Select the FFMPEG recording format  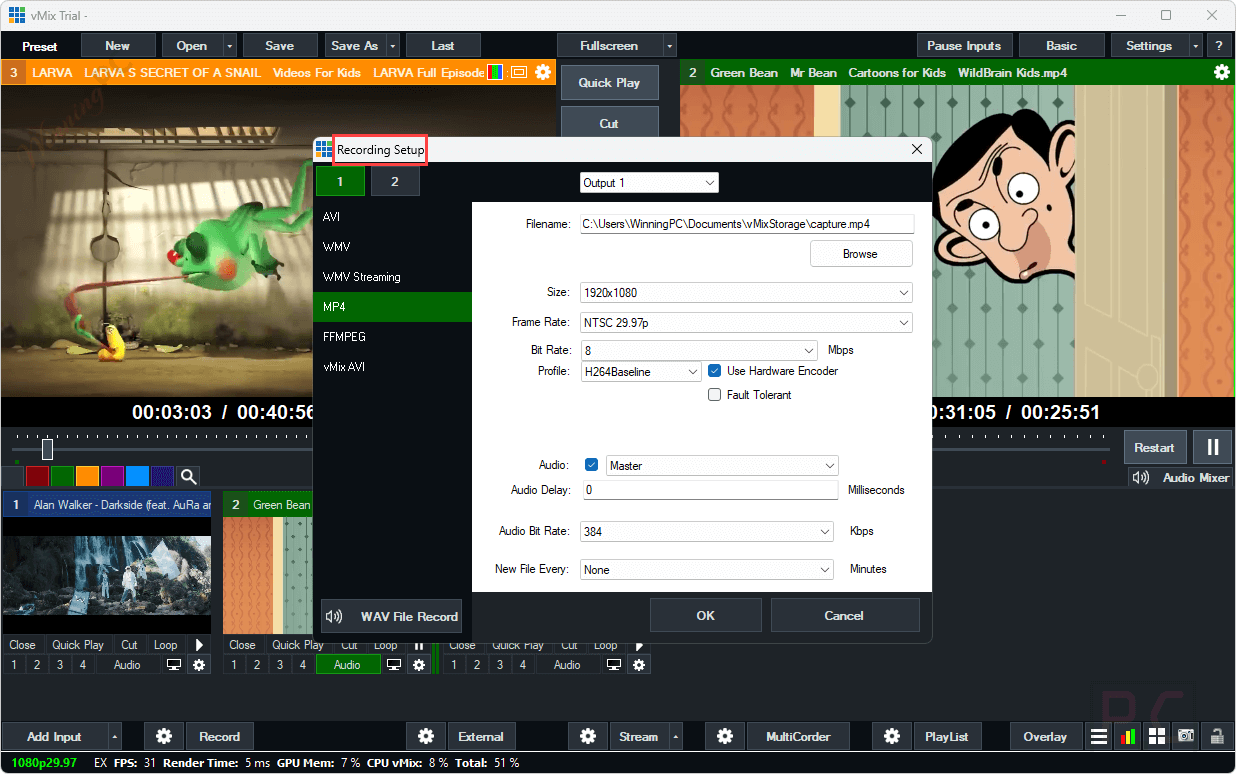click(x=392, y=337)
